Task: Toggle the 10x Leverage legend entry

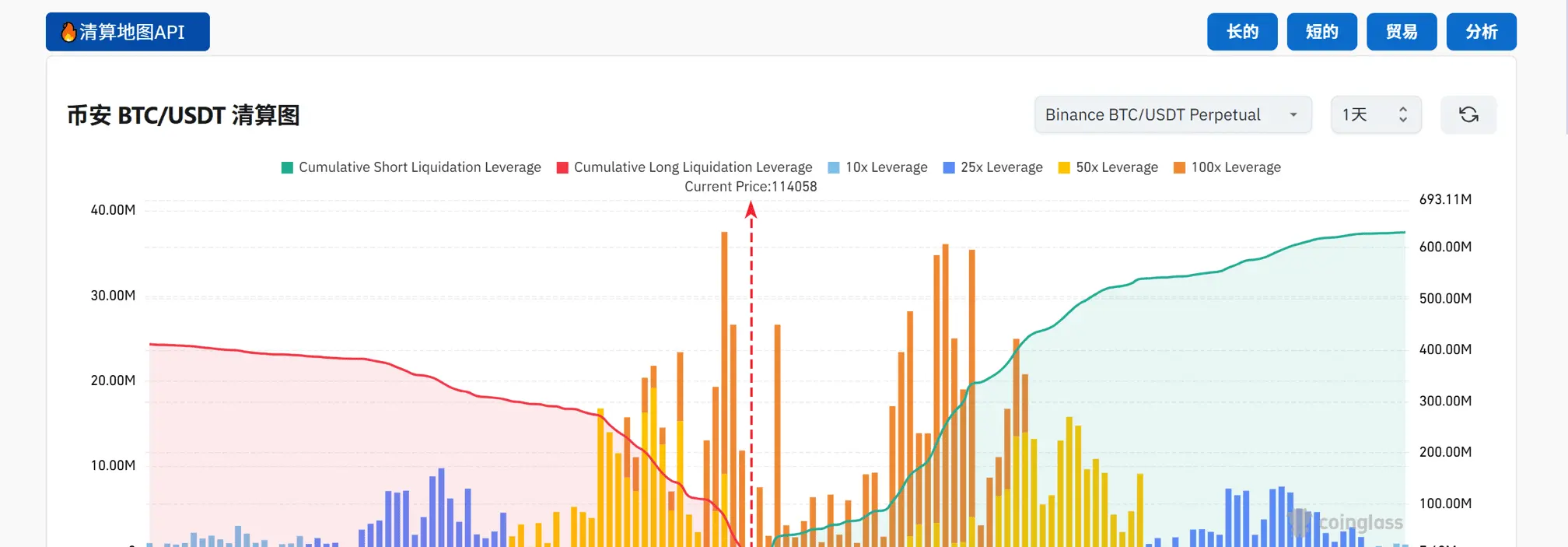Action: click(877, 167)
